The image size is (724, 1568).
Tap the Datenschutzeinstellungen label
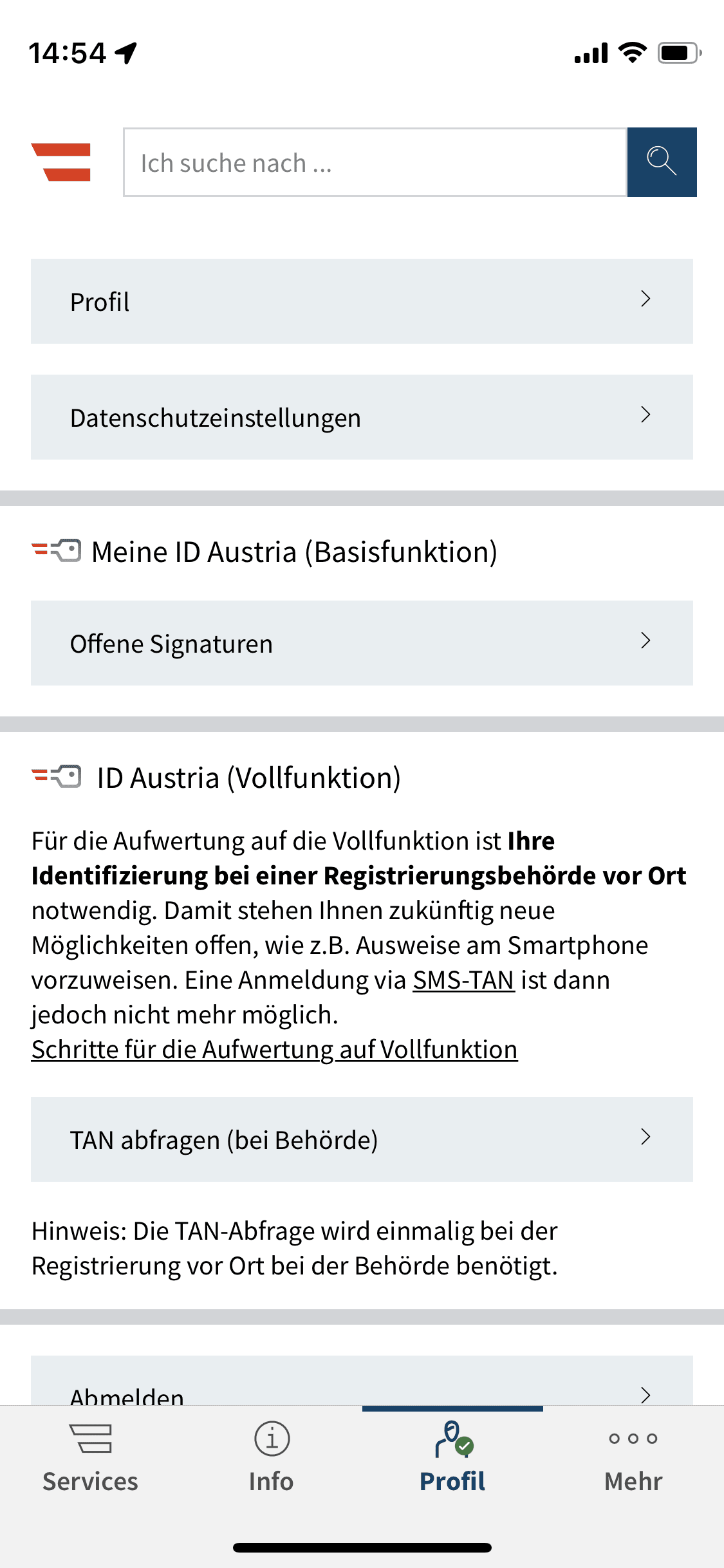(x=216, y=418)
